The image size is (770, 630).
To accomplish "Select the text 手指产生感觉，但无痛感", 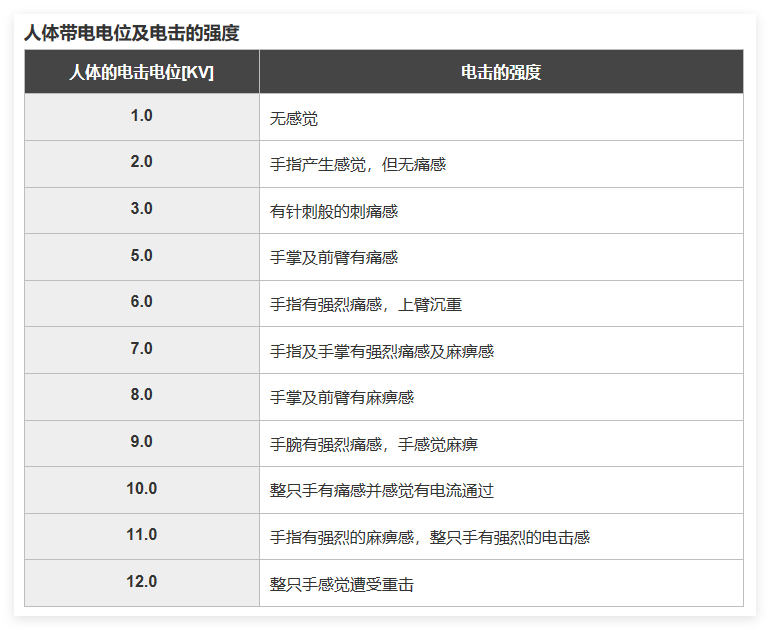I will 358,164.
